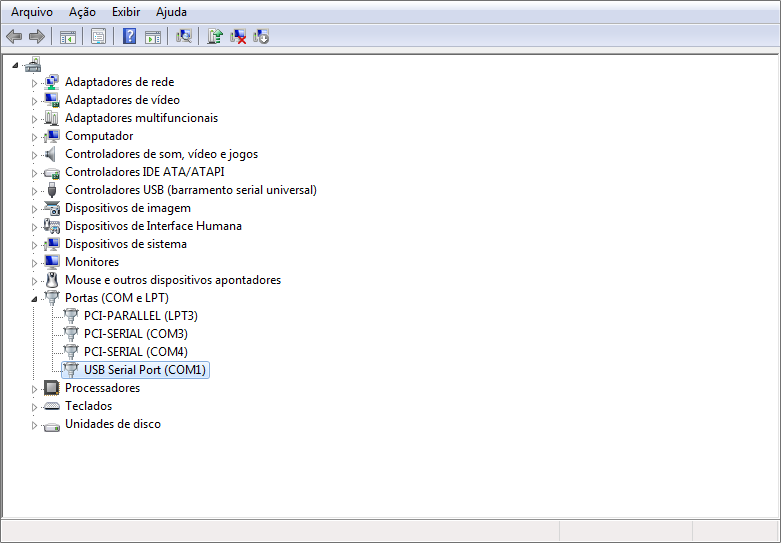Expand the Adaptadores de rede node
This screenshot has width=781, height=543.
point(34,82)
